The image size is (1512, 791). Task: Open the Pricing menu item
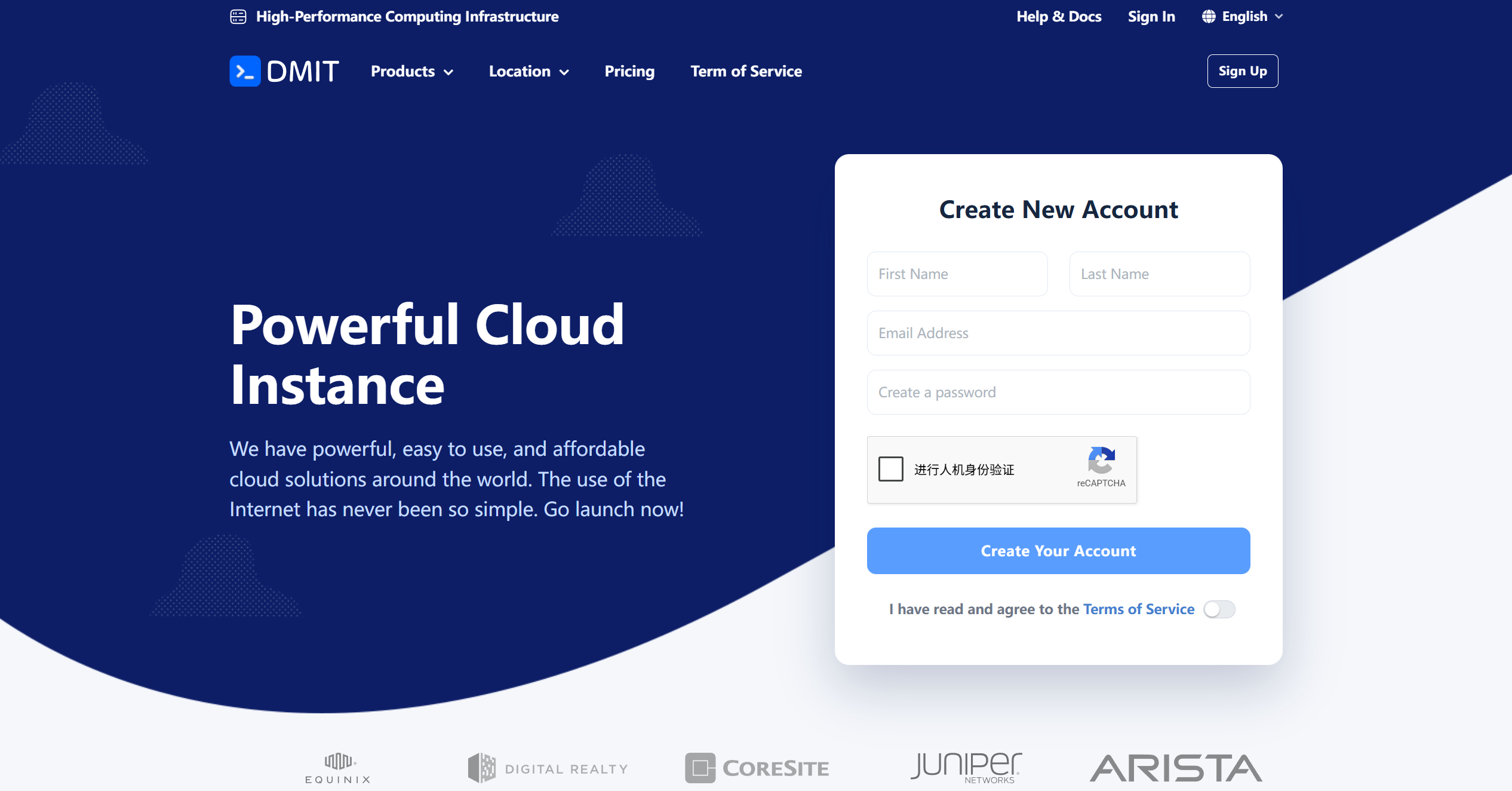coord(629,72)
